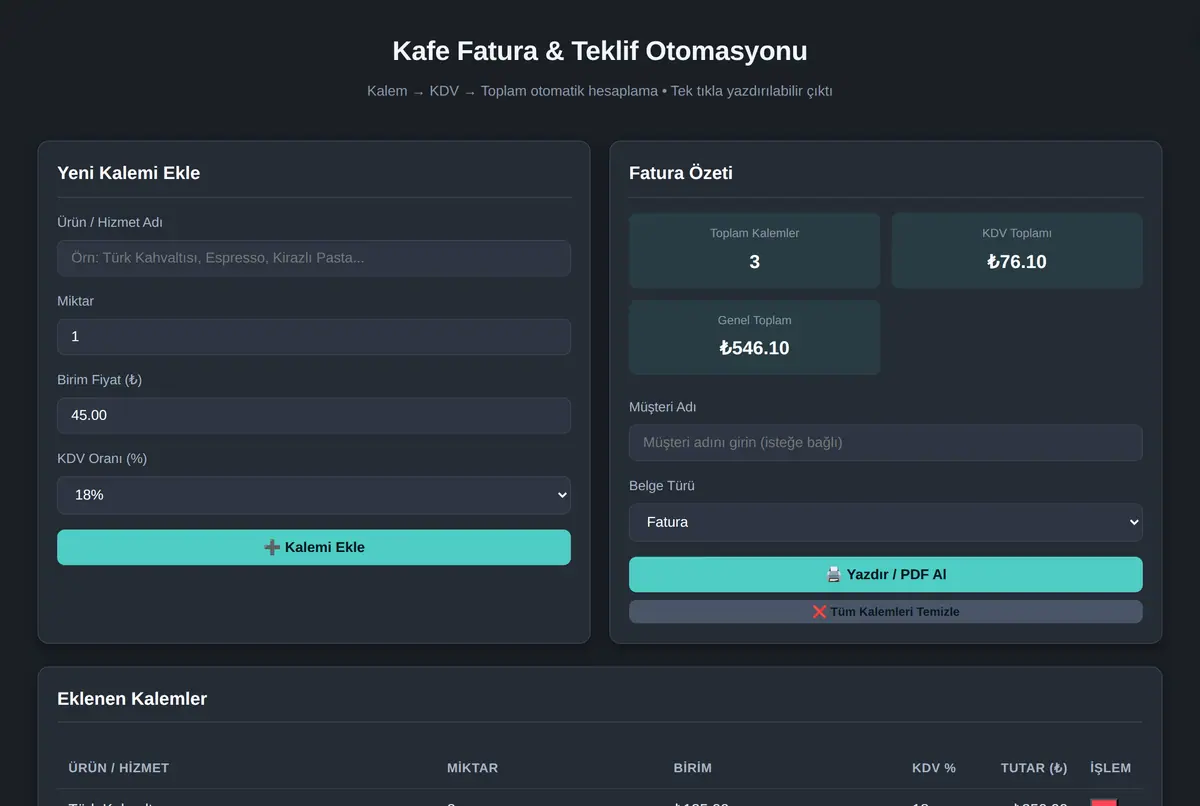Focus the Müşteri Adı input field
Screen dimensions: 1200x806
click(x=885, y=442)
